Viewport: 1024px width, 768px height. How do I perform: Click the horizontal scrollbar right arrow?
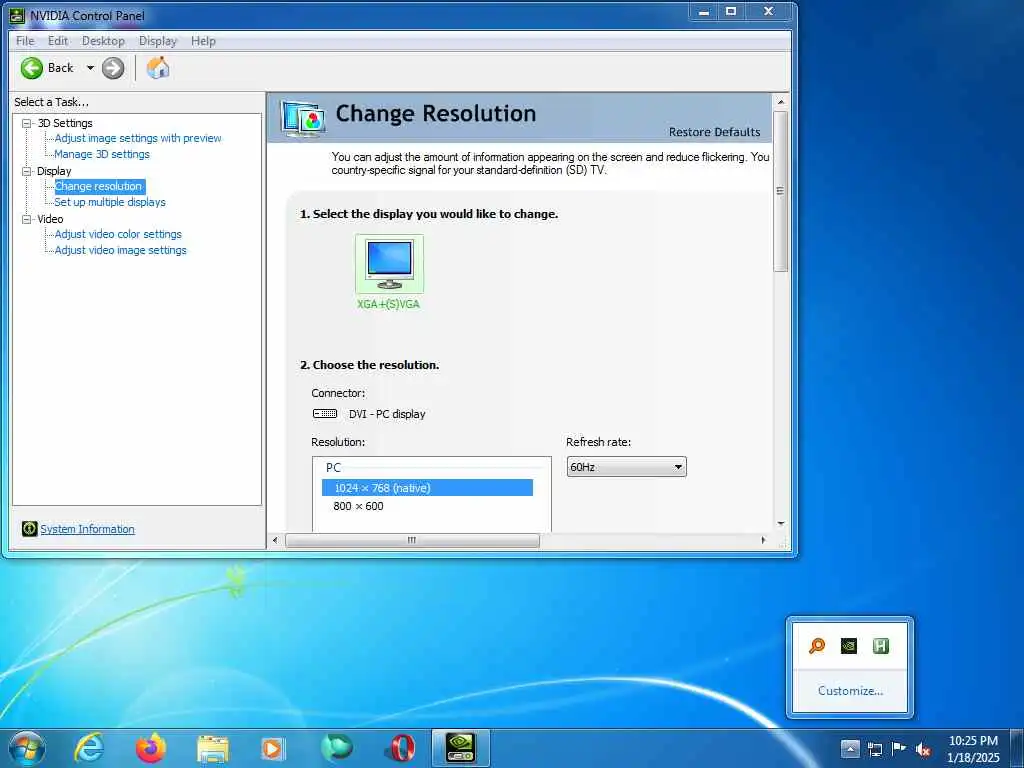(763, 540)
